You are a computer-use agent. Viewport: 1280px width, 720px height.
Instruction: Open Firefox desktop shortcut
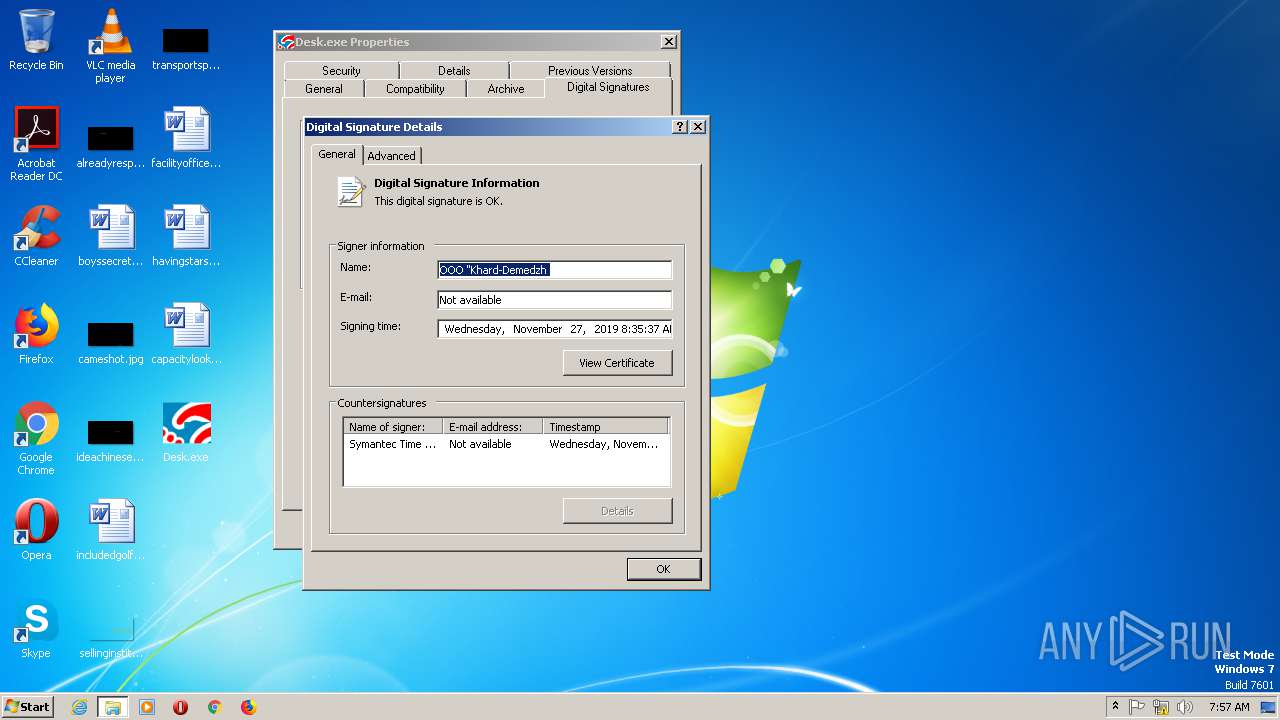(x=36, y=334)
